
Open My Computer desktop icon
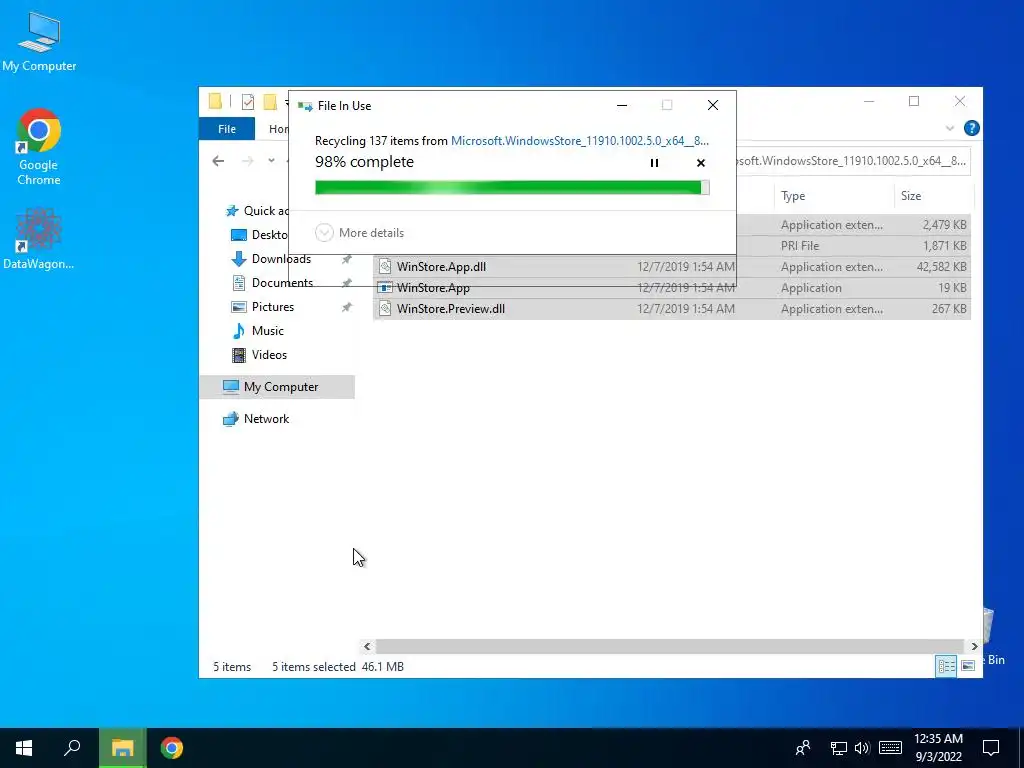click(x=39, y=42)
